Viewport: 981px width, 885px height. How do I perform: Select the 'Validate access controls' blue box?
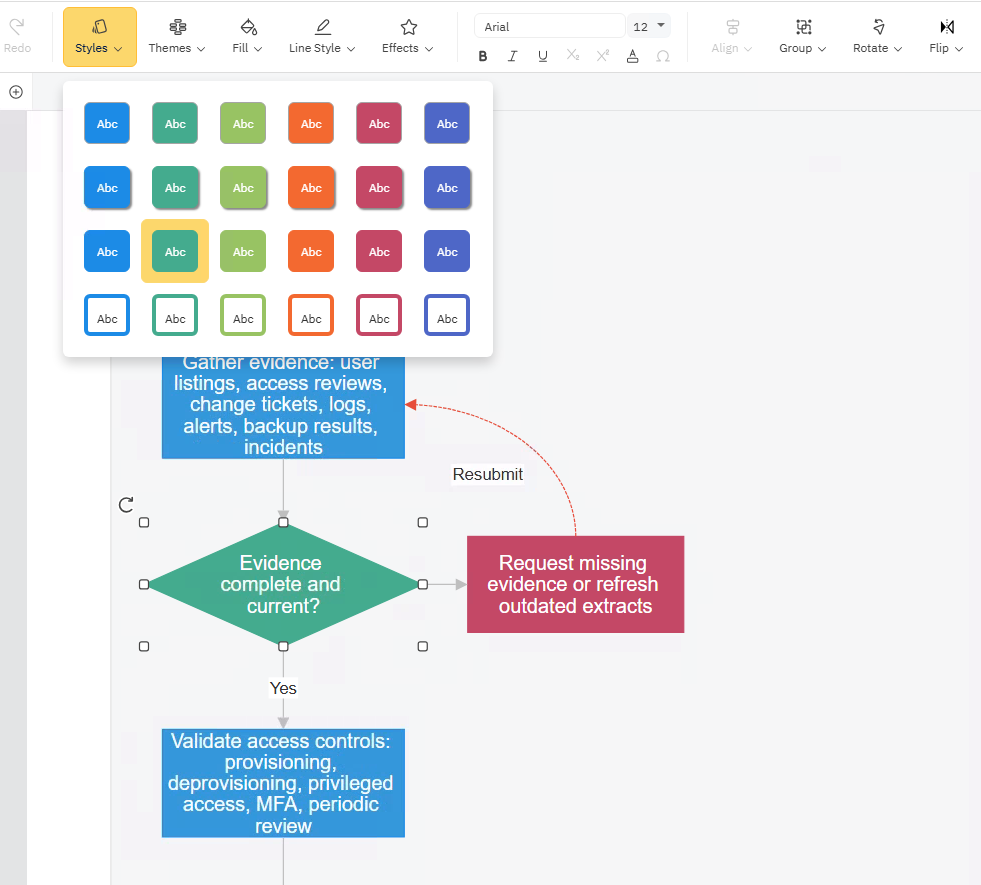click(283, 783)
